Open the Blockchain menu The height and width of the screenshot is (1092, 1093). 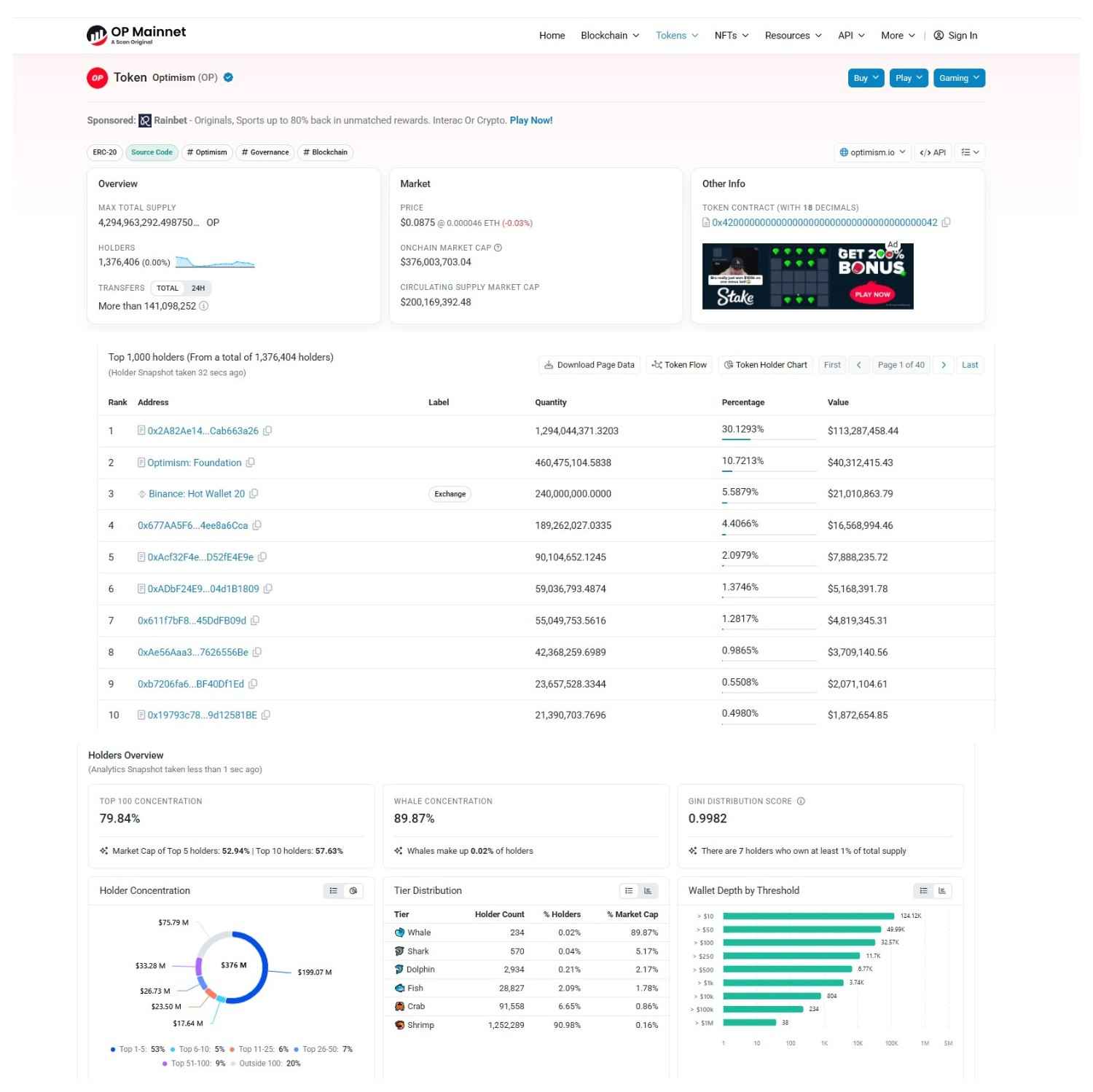coord(610,35)
